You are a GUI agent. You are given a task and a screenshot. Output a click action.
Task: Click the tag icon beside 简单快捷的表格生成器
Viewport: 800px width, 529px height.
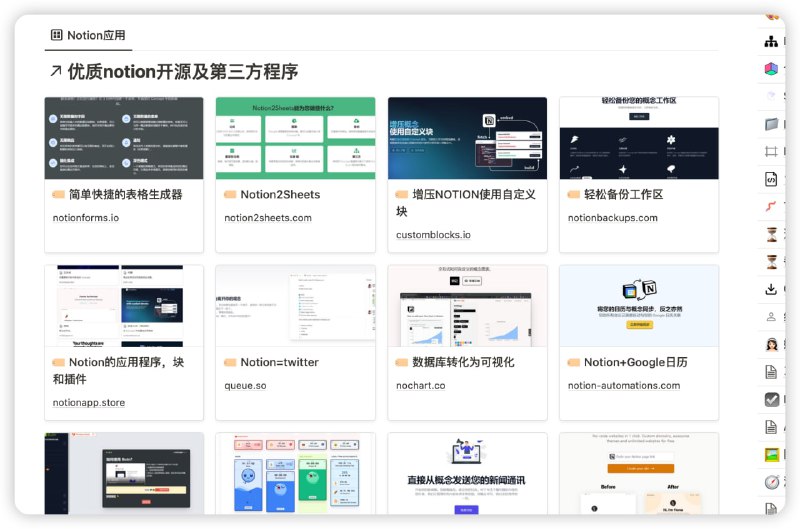coord(59,194)
